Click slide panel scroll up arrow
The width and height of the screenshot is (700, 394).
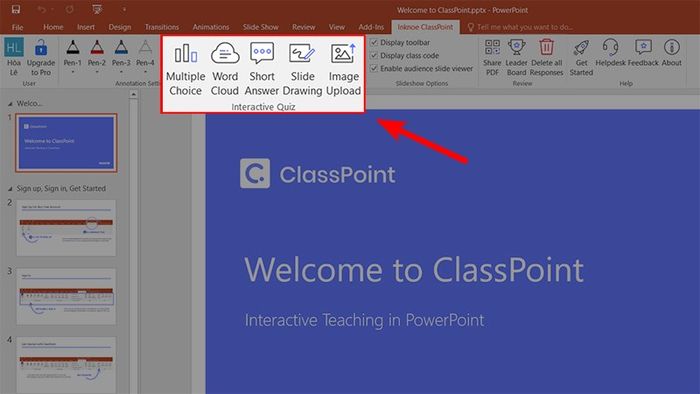coord(133,95)
